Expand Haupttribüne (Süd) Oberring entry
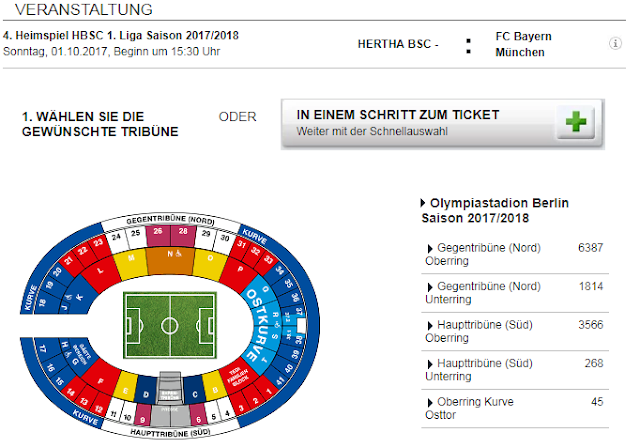 pyautogui.click(x=430, y=325)
